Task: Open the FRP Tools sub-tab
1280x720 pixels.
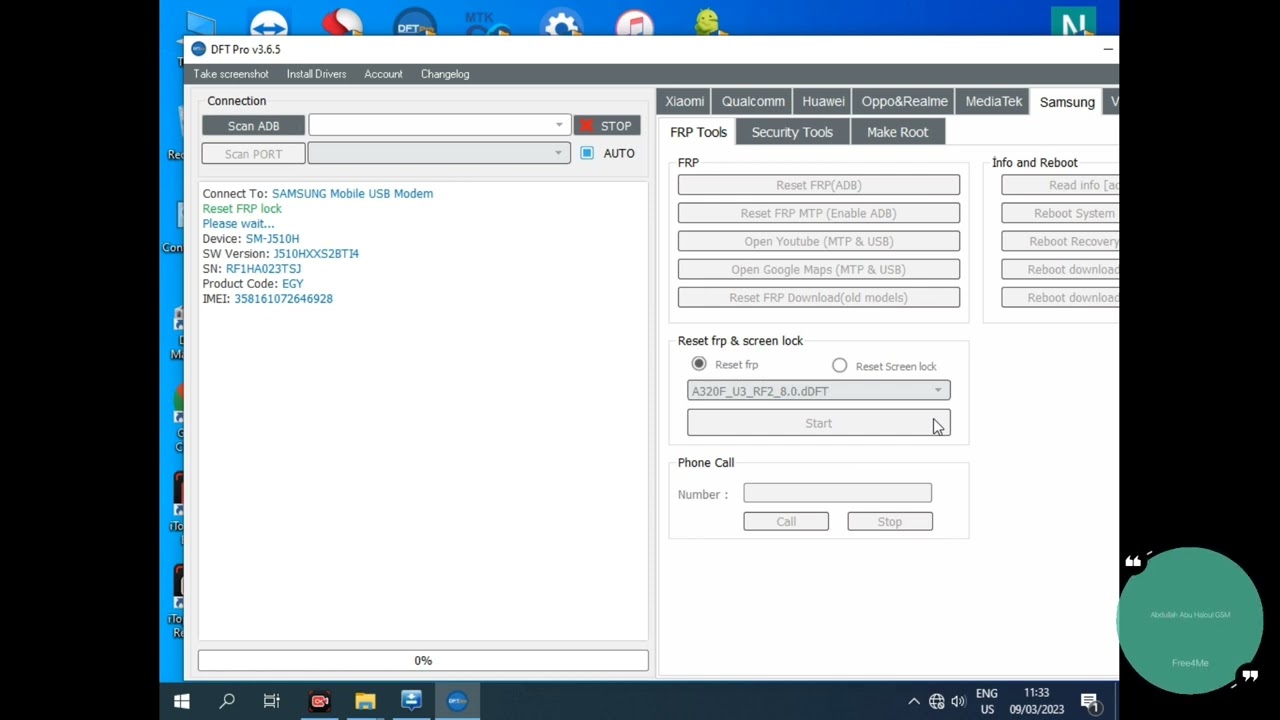Action: 698,132
